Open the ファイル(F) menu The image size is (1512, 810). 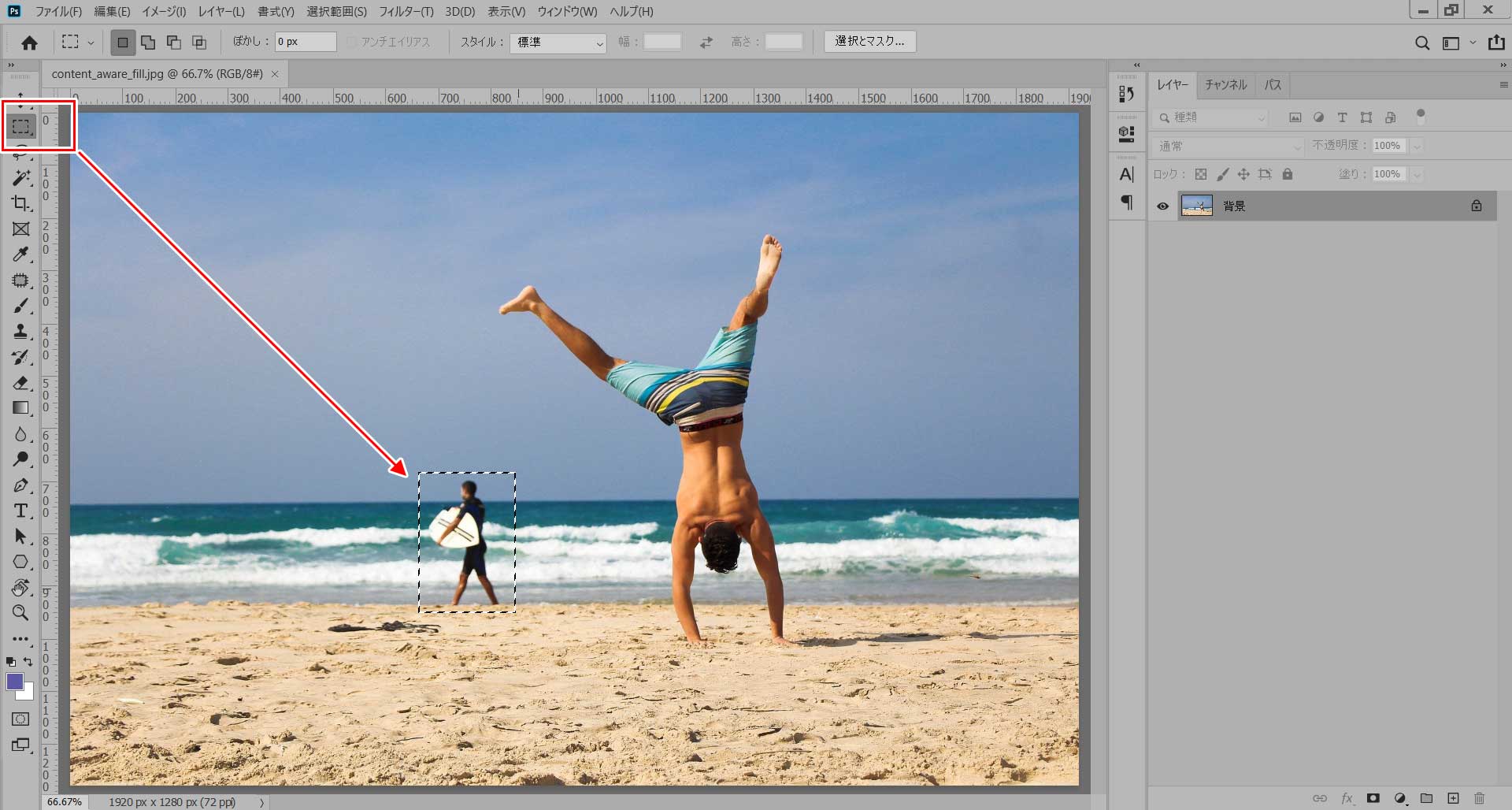(x=58, y=11)
